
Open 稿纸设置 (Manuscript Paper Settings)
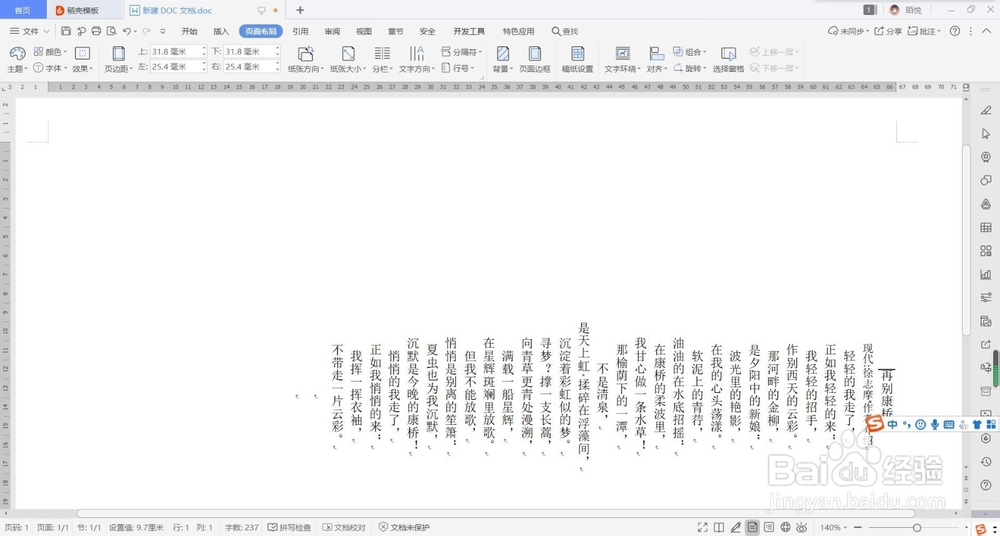point(577,54)
